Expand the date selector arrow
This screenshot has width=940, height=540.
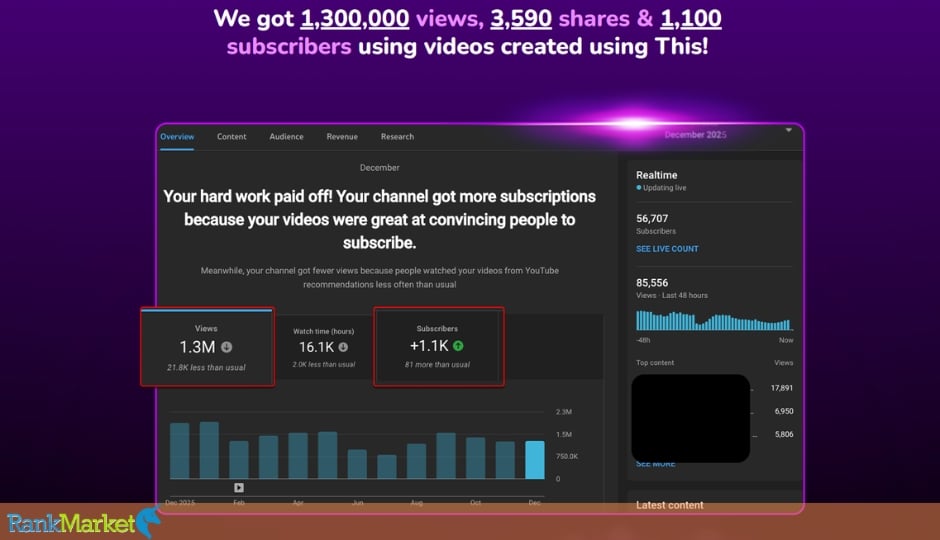(x=789, y=130)
